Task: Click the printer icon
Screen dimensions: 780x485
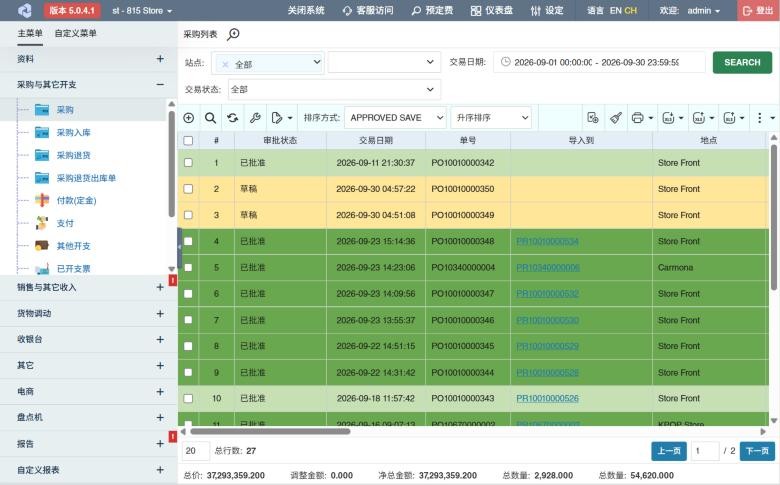Action: [x=637, y=118]
